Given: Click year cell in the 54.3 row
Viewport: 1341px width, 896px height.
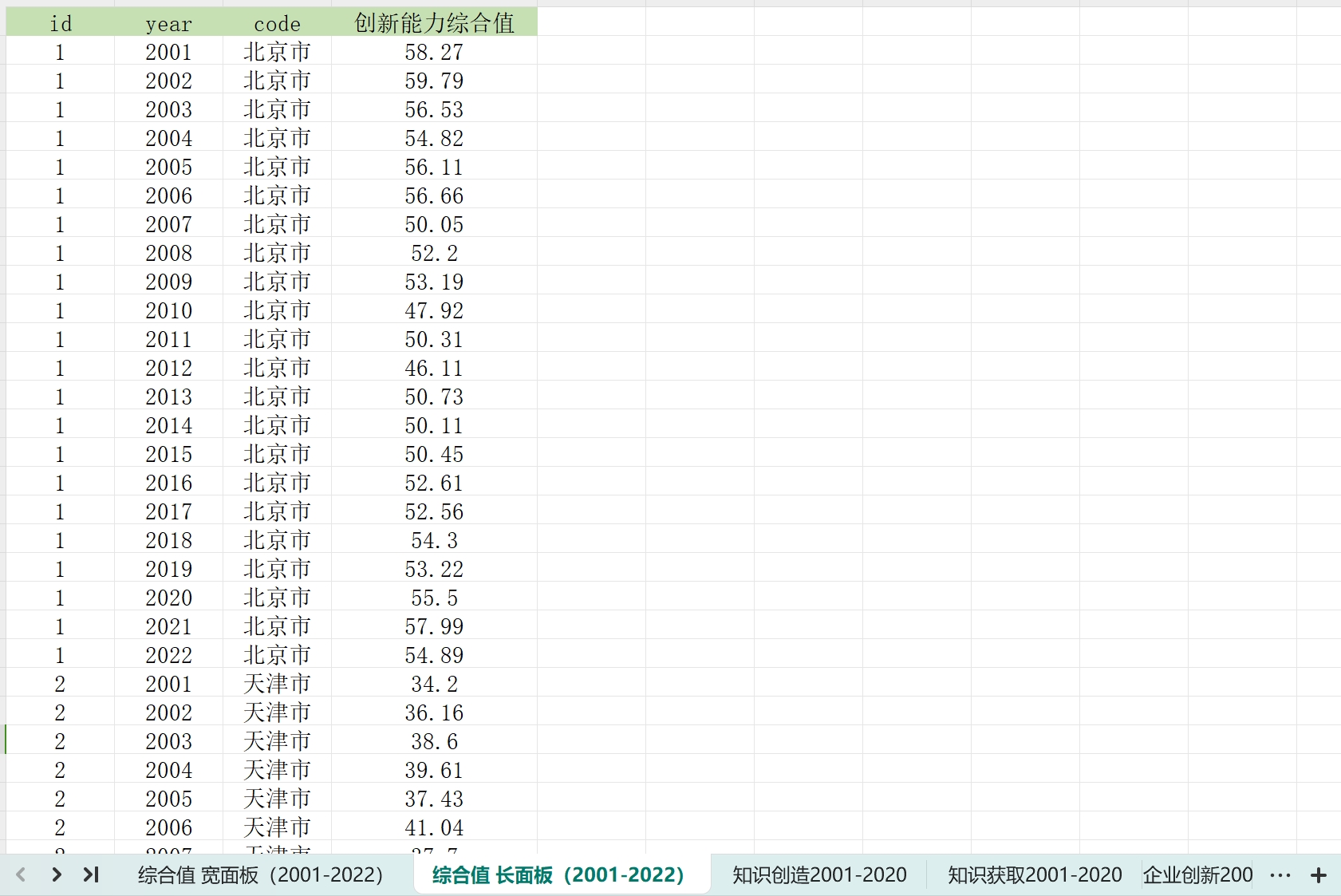Looking at the screenshot, I should 169,540.
